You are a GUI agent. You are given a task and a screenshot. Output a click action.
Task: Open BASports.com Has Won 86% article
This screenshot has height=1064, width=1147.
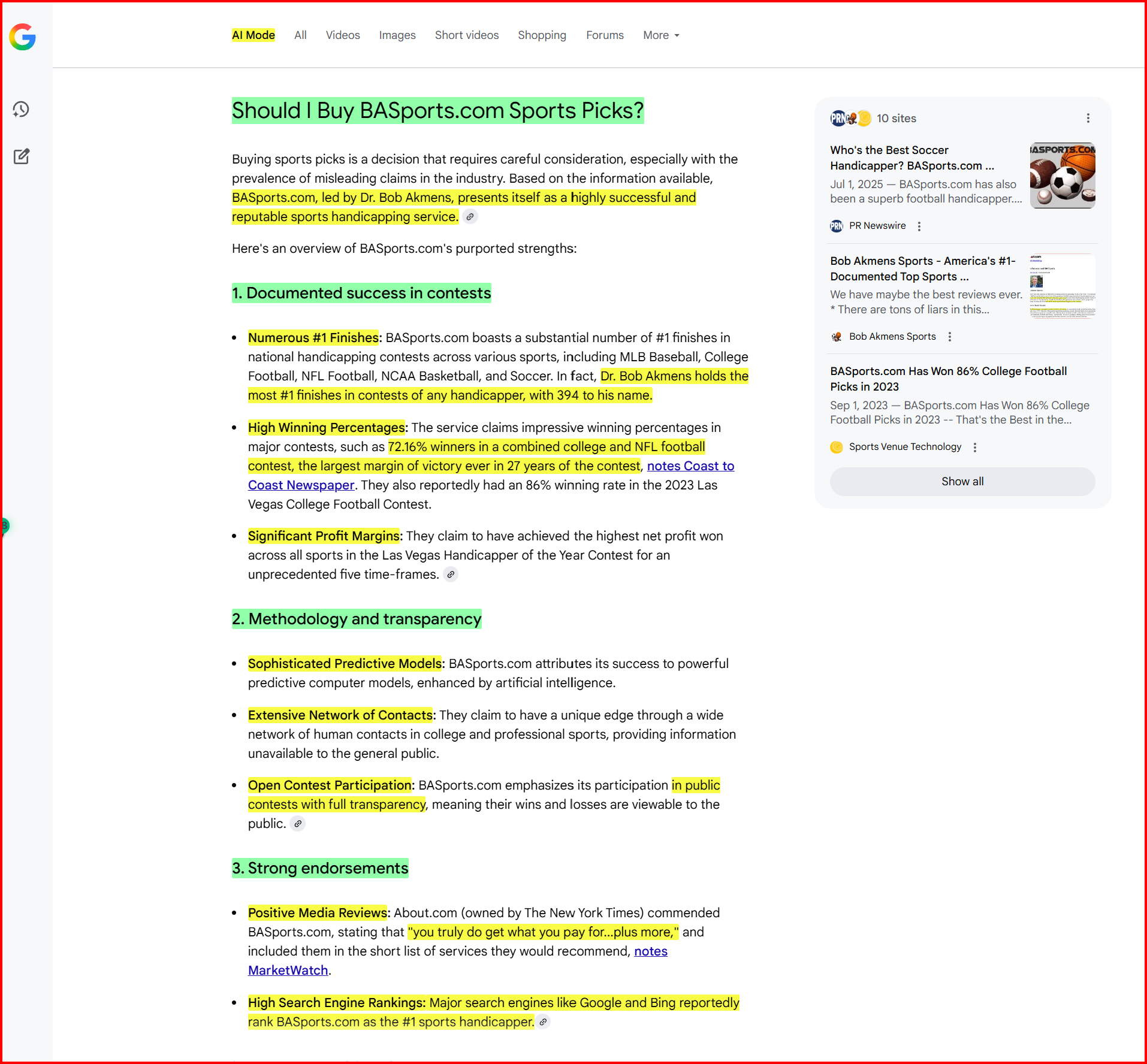[x=947, y=379]
